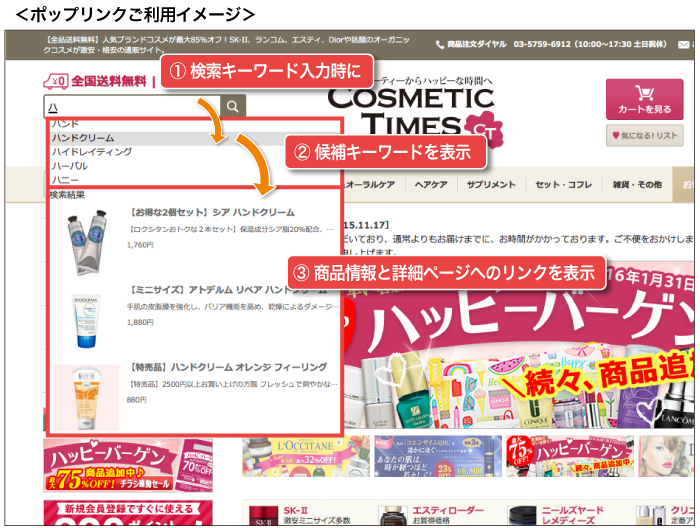
Task: Open the オーラルケア navigation menu
Action: pyautogui.click(x=371, y=184)
